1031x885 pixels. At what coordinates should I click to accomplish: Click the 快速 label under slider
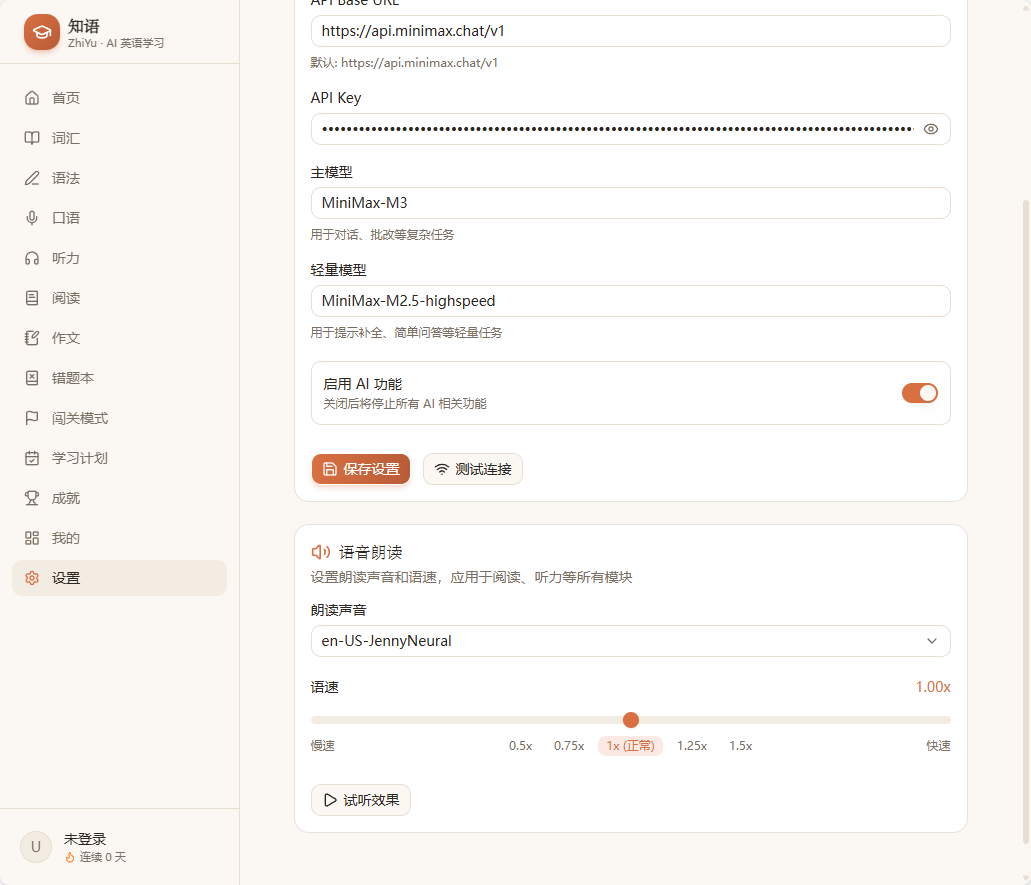point(938,746)
